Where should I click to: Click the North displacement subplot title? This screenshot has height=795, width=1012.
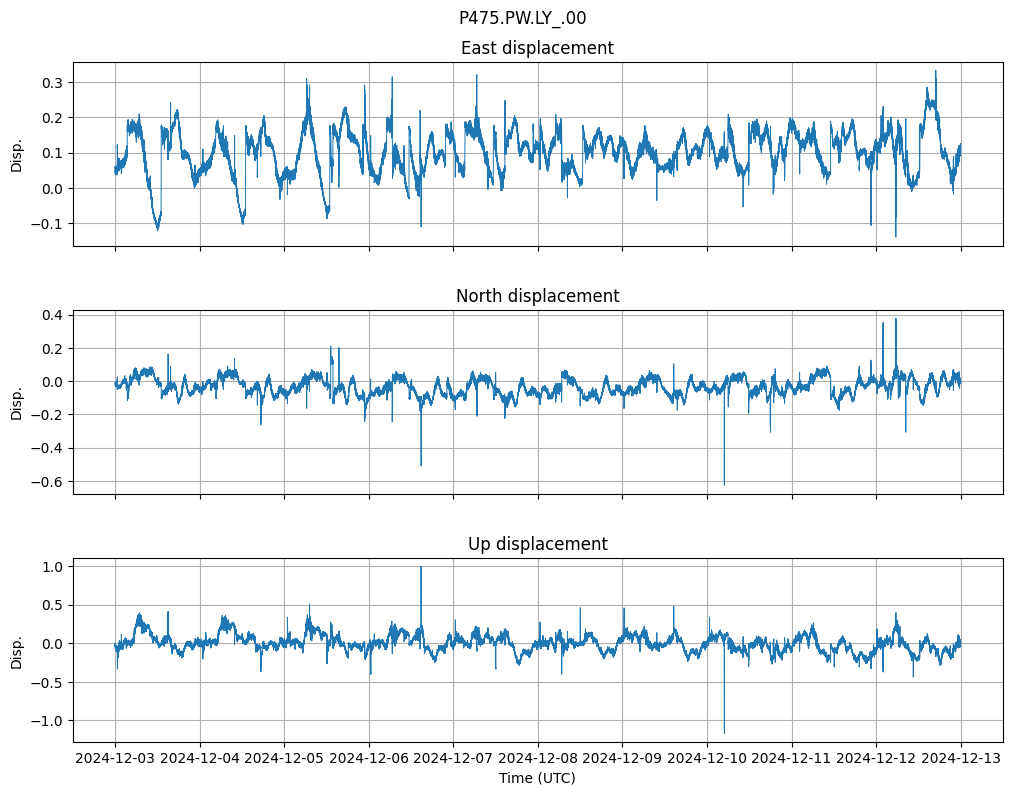point(537,296)
